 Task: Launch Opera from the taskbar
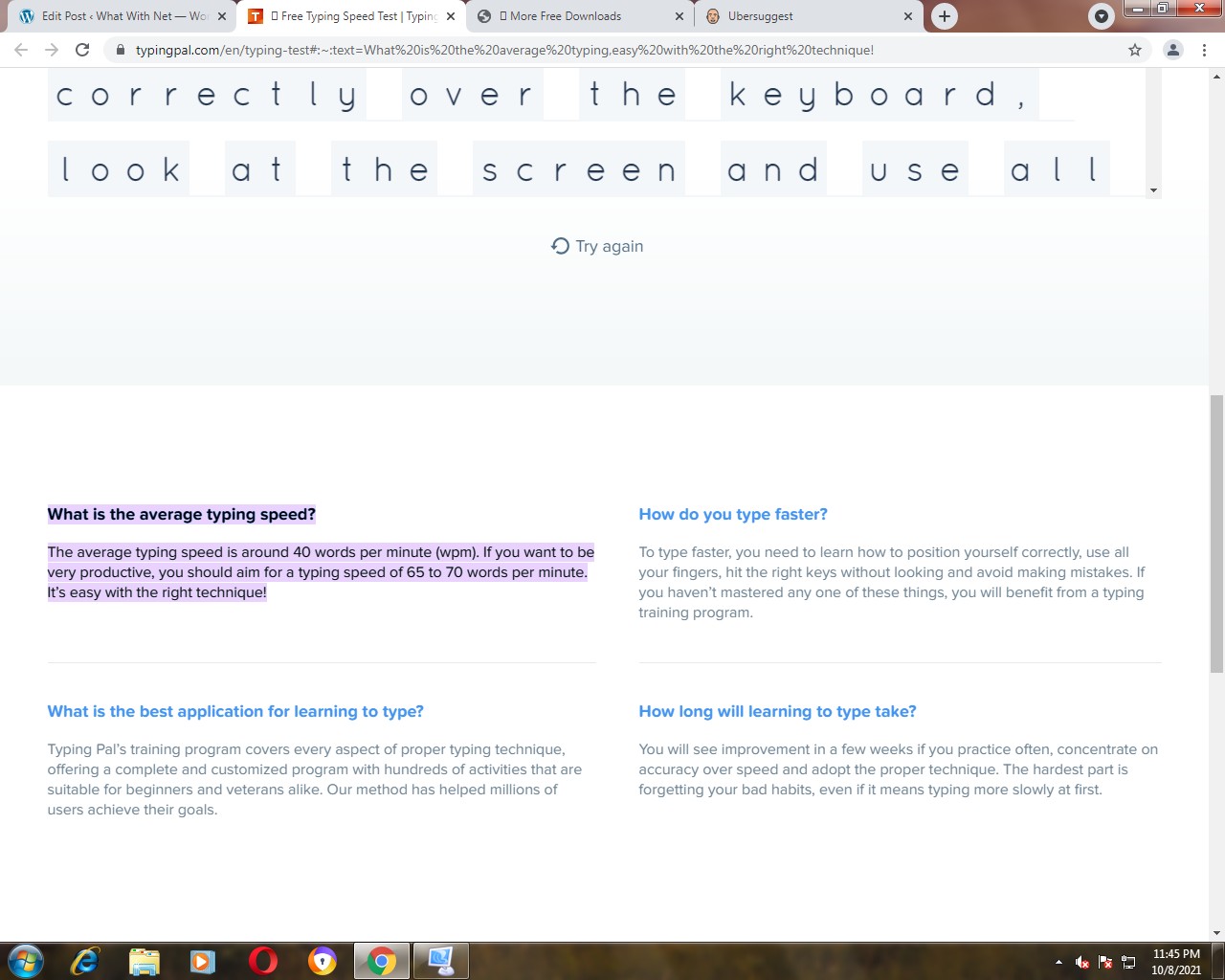pos(262,961)
